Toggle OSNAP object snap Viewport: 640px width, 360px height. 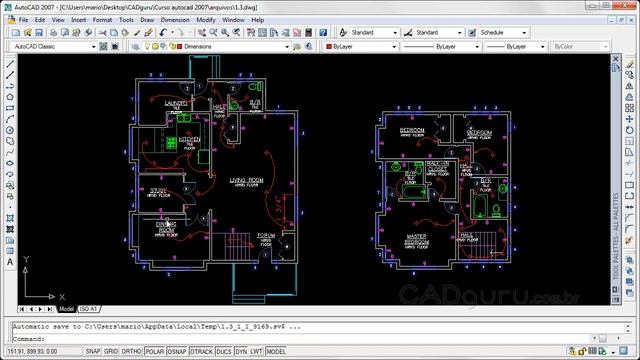177,351
